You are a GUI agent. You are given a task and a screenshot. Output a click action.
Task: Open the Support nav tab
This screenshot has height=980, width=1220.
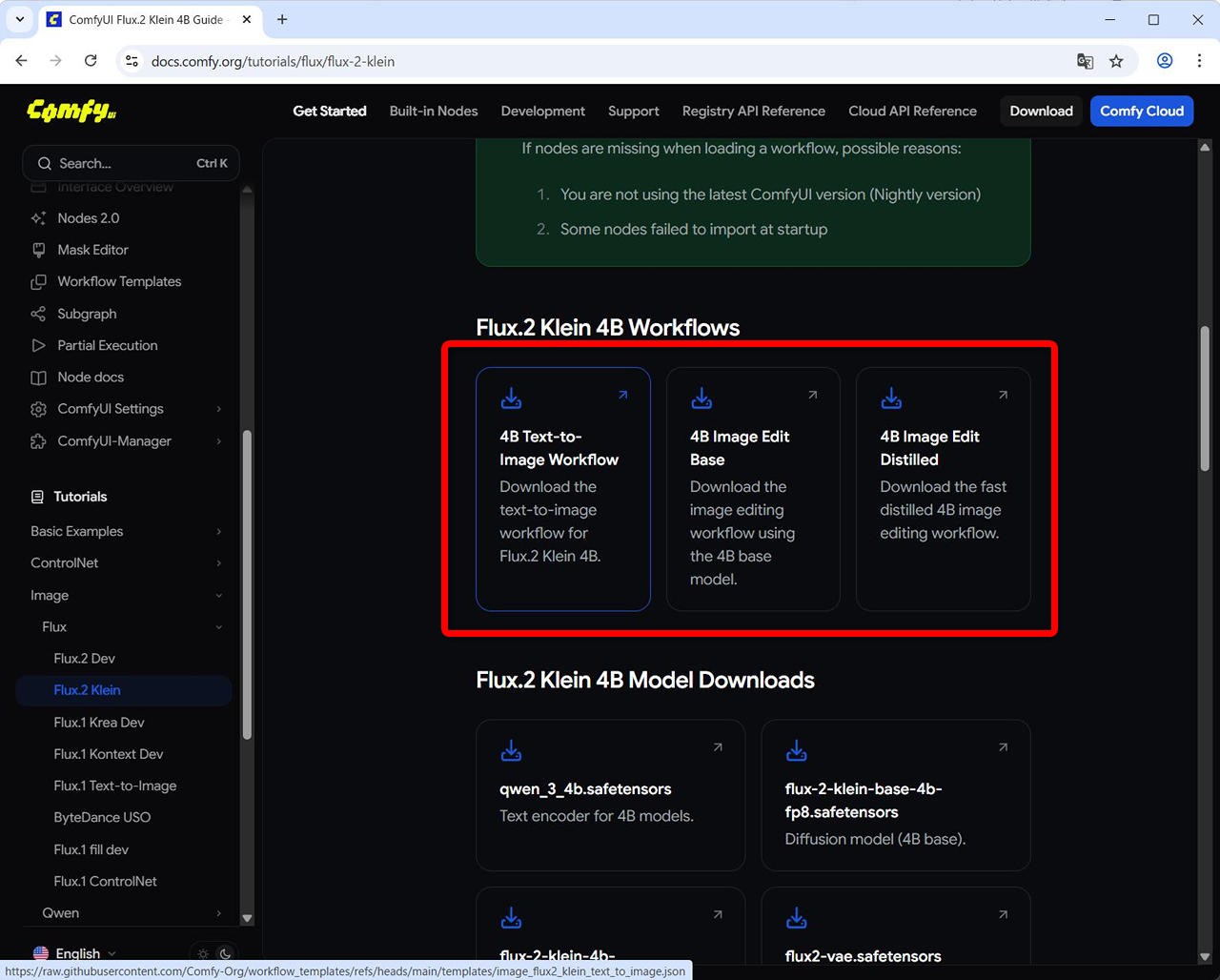point(633,111)
